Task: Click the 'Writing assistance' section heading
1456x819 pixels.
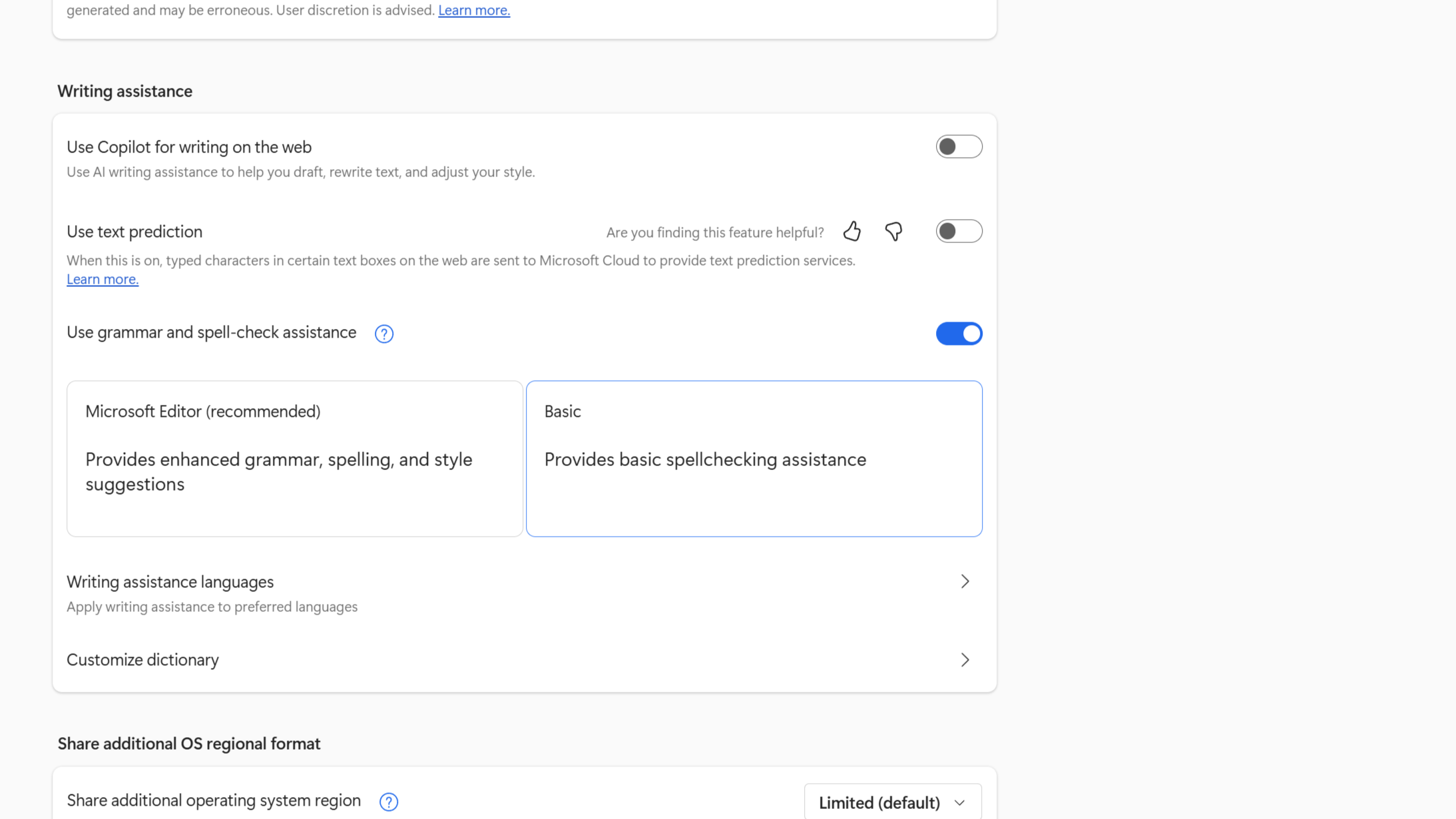Action: point(124,91)
